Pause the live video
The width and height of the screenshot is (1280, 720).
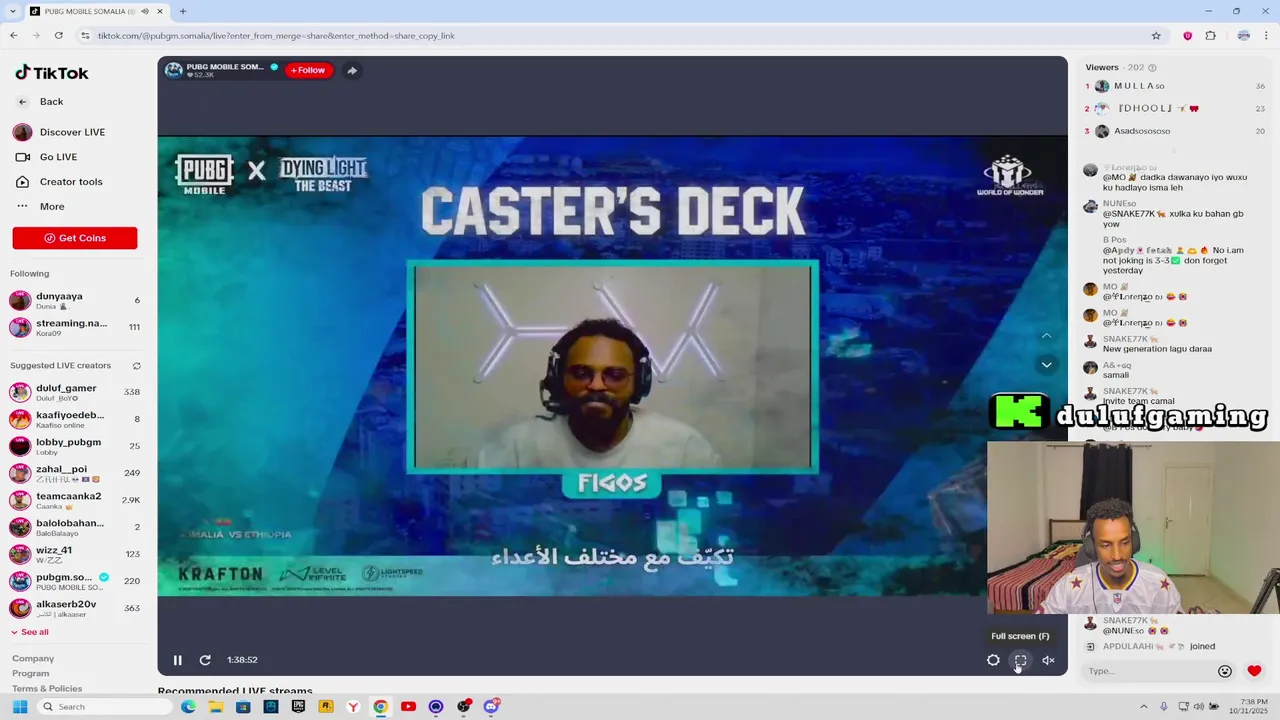[x=177, y=660]
